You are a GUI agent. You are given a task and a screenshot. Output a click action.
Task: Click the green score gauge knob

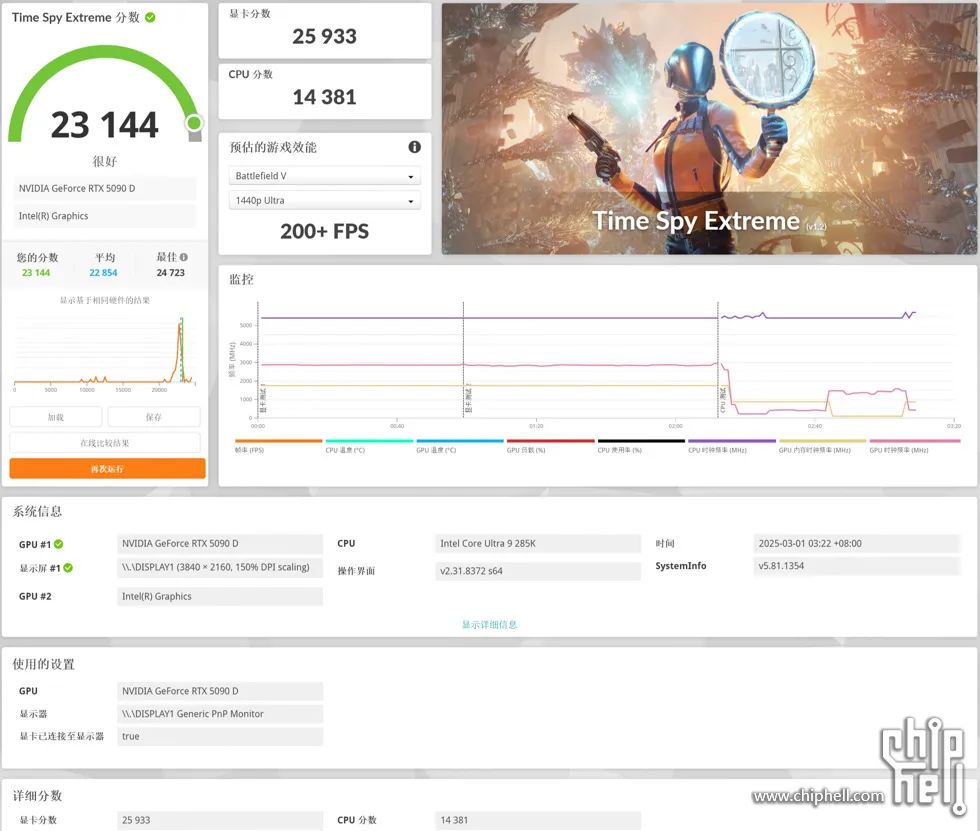click(194, 122)
